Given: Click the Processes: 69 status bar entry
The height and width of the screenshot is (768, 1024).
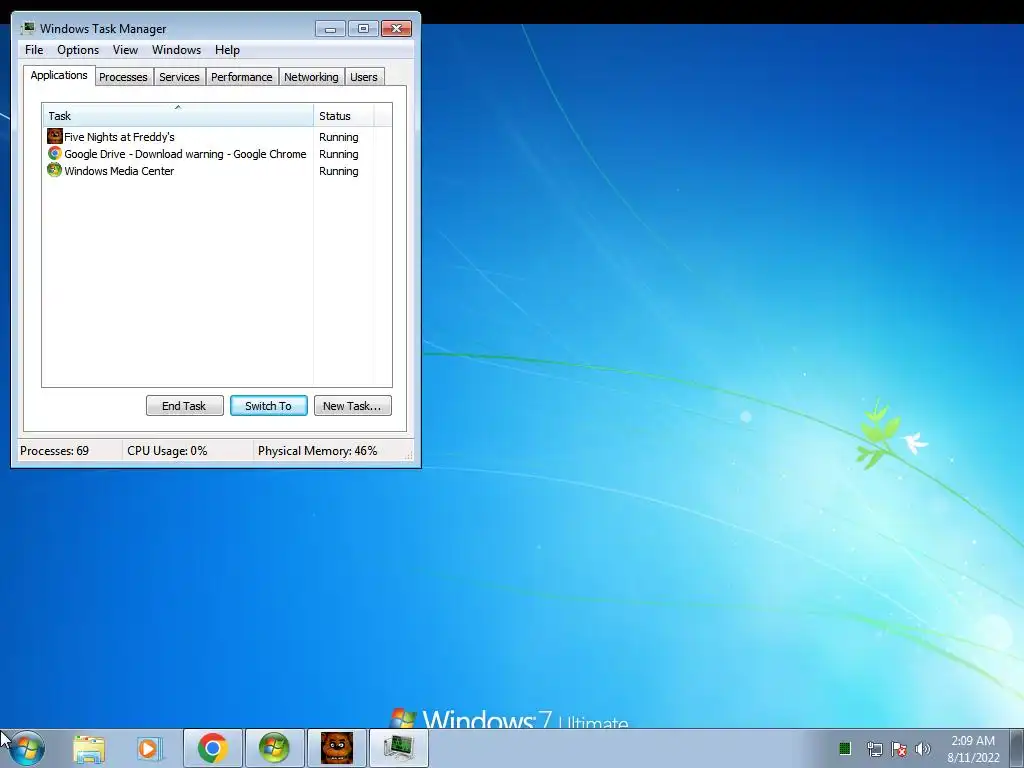Looking at the screenshot, I should [x=55, y=451].
